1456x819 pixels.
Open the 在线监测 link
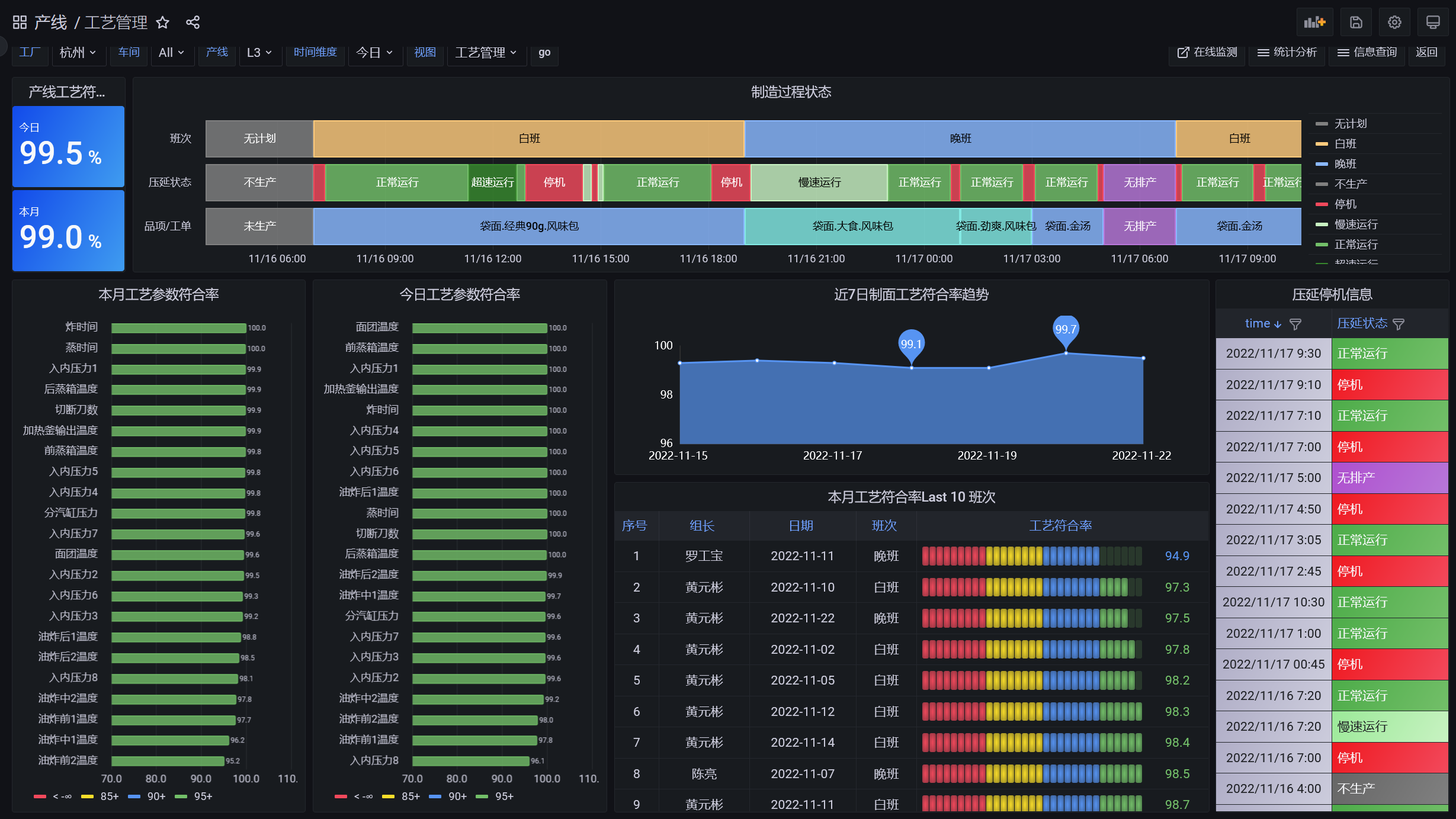(1207, 53)
